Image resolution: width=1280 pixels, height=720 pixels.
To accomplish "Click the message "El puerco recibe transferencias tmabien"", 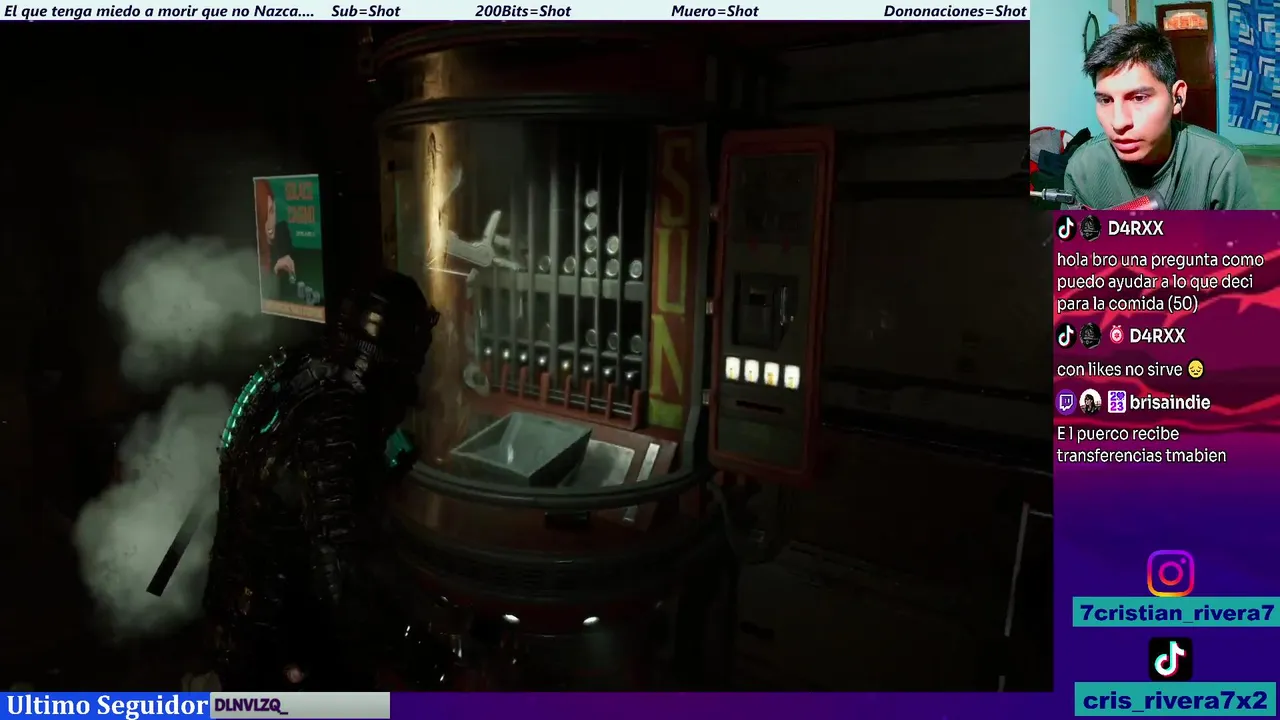I will pos(1141,445).
